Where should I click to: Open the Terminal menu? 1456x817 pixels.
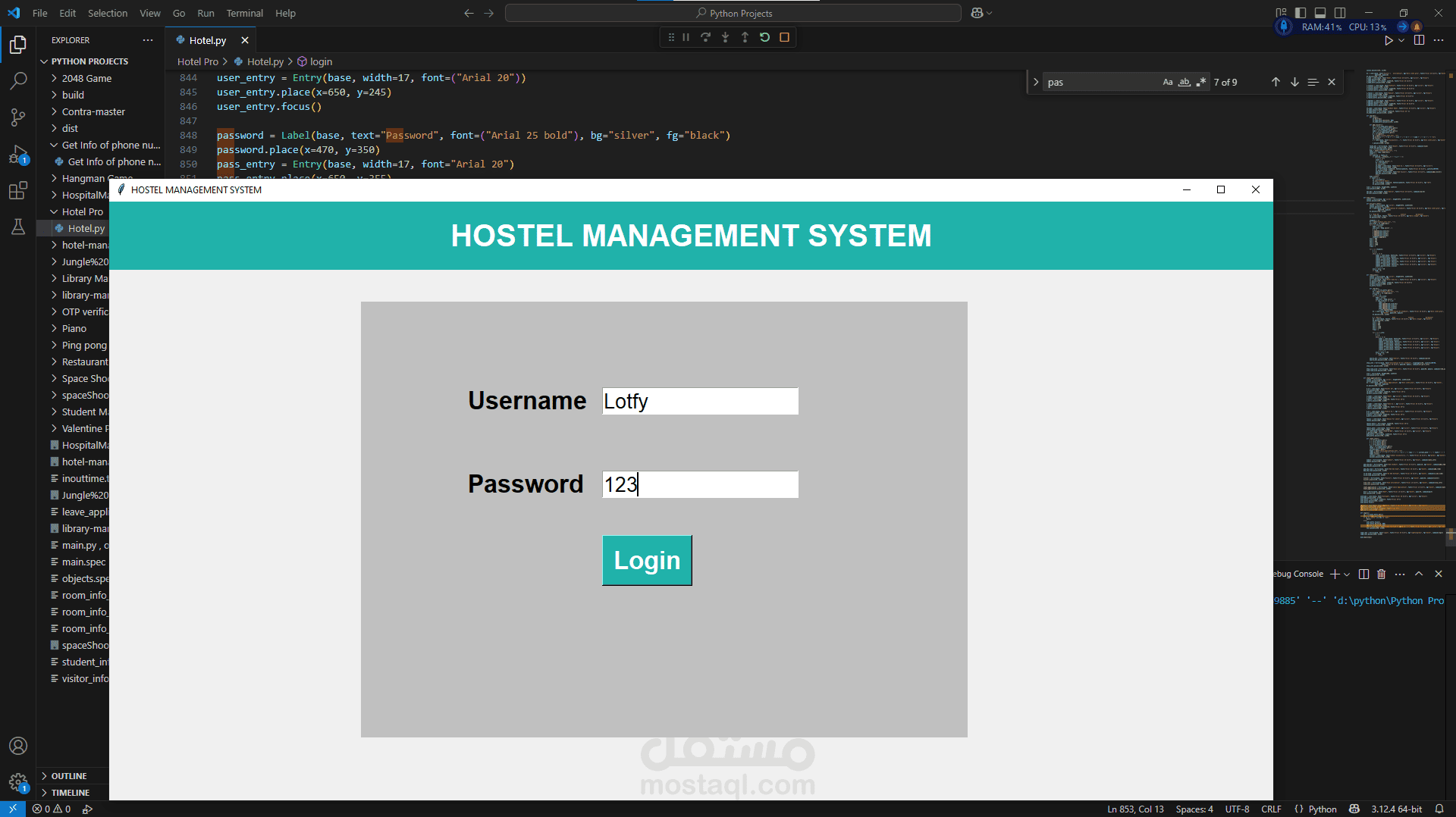coord(244,13)
